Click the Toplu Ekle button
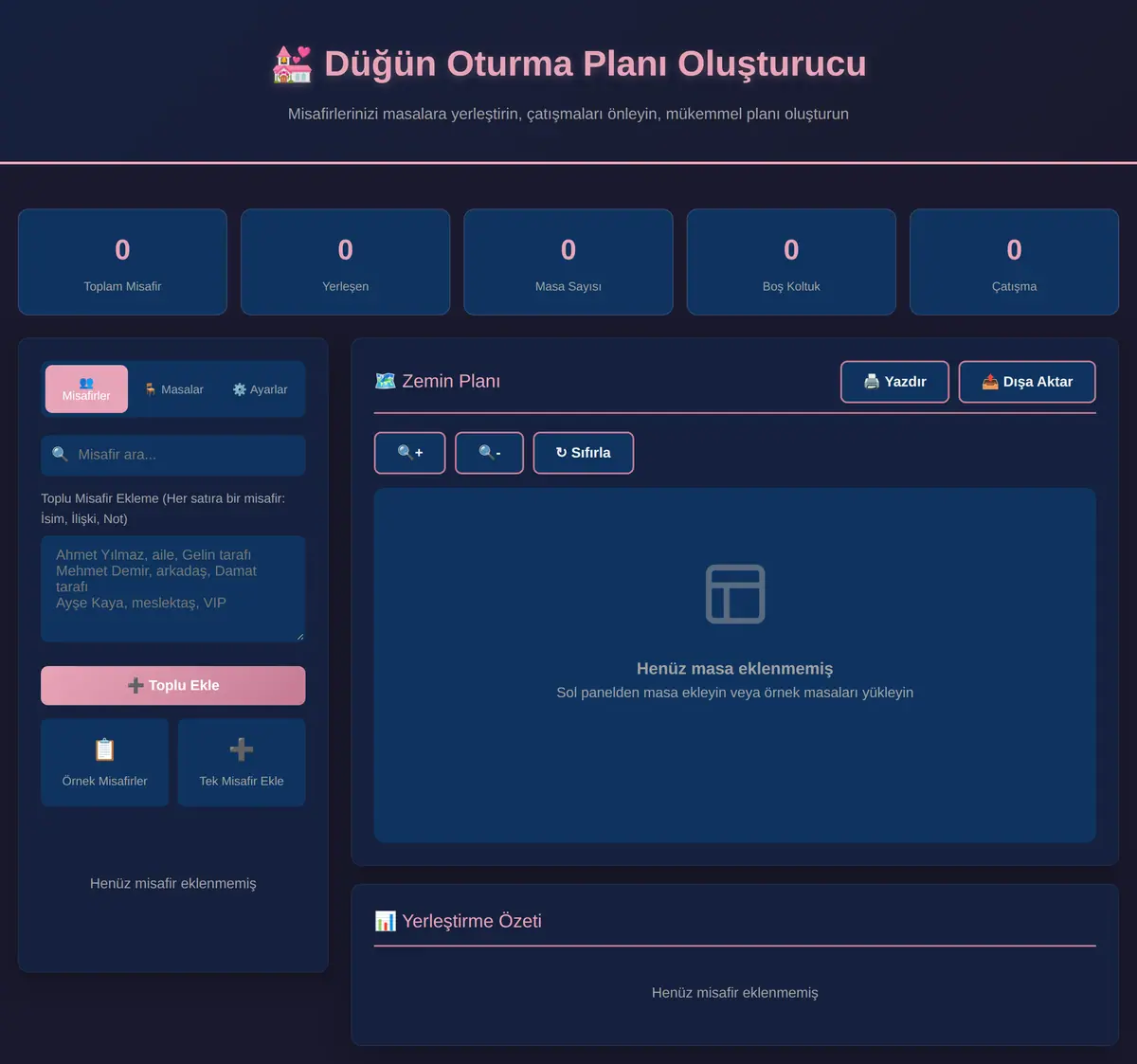This screenshot has width=1137, height=1064. tap(173, 685)
